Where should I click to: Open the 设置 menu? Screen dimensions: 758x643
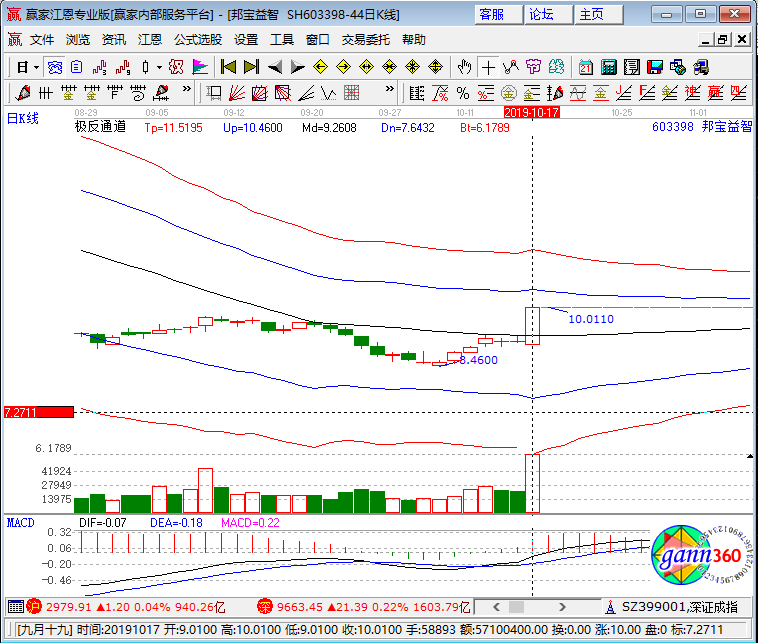pyautogui.click(x=246, y=40)
